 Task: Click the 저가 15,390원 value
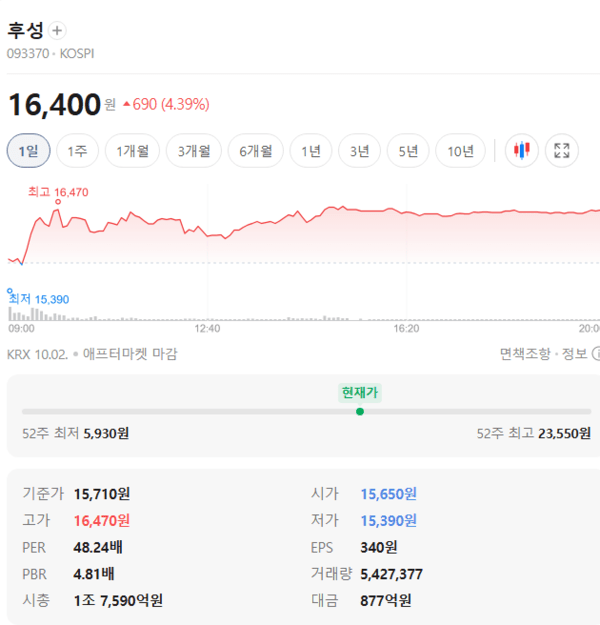(x=389, y=521)
